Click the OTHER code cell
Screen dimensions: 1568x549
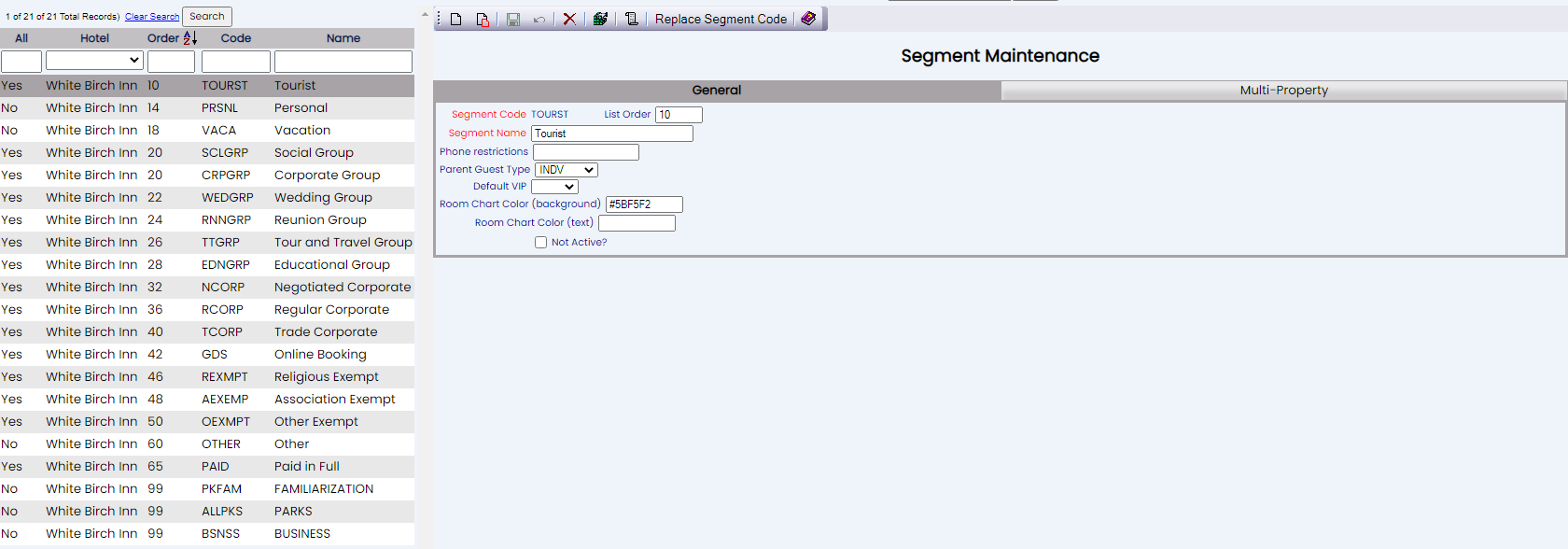tap(221, 443)
